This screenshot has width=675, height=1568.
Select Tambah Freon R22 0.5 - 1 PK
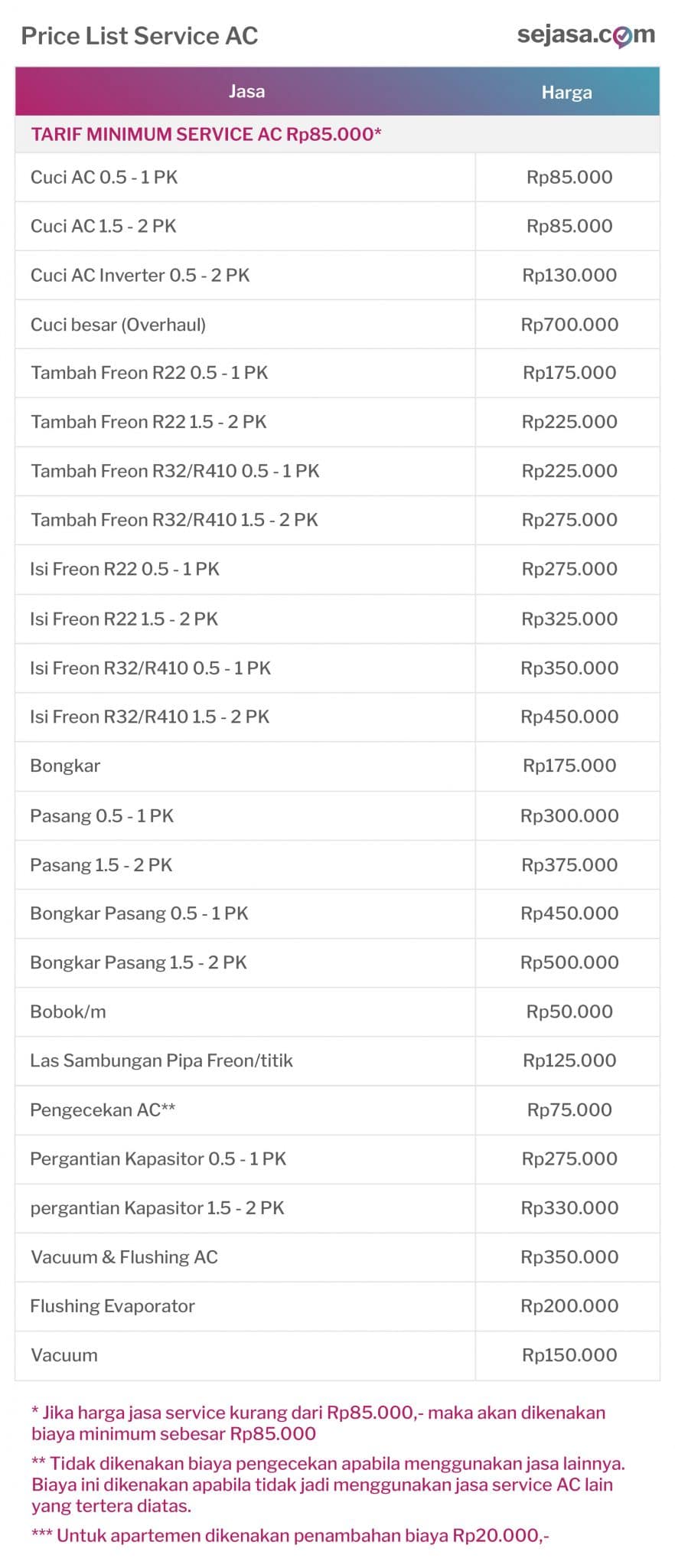point(149,373)
